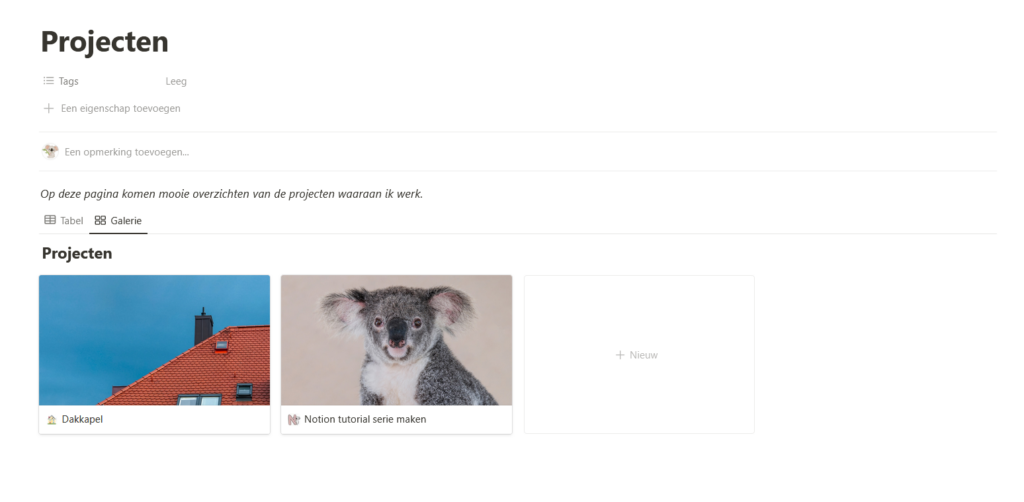Open the koala cover image card
1024x502 pixels.
(x=396, y=340)
